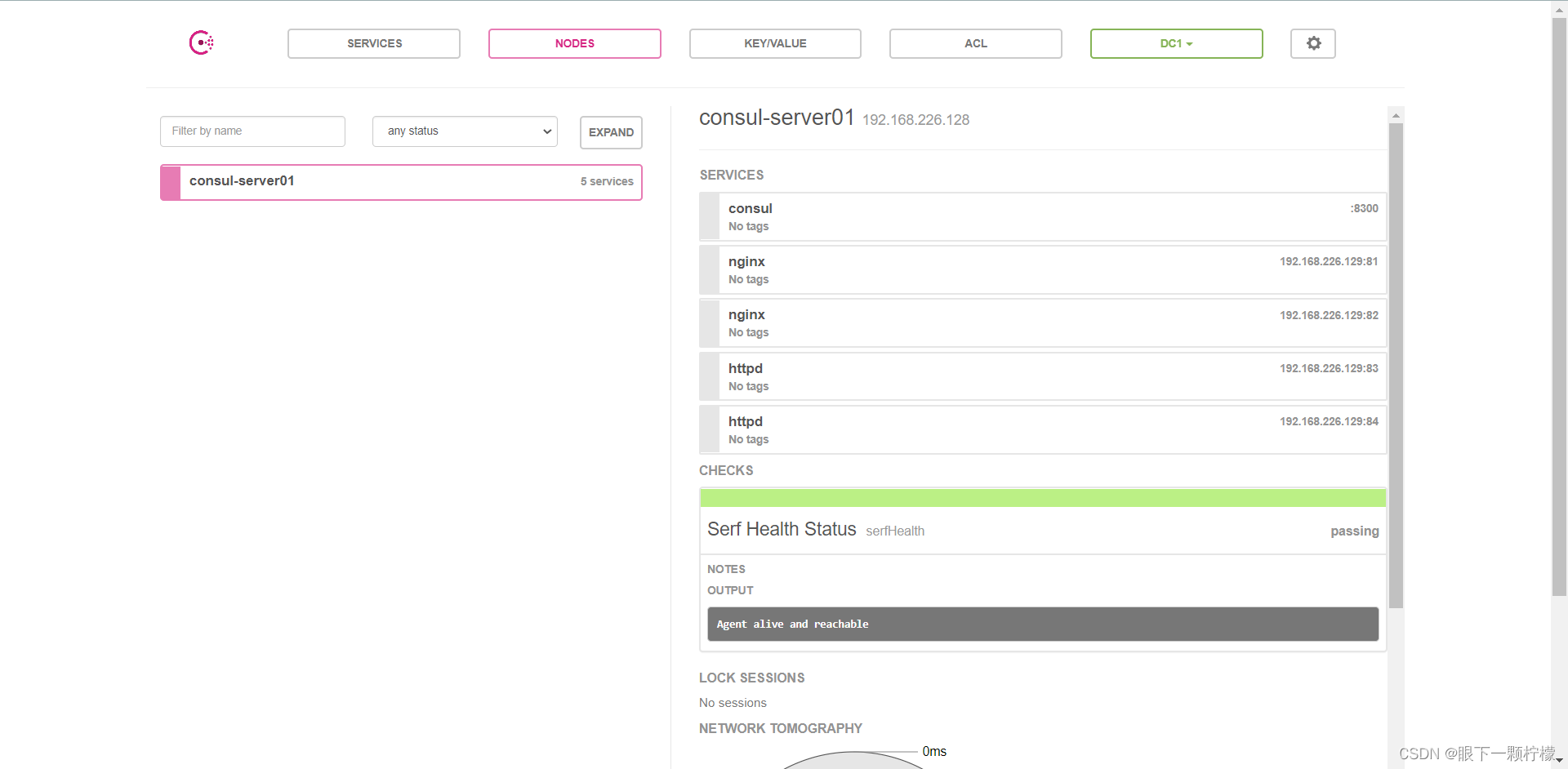The image size is (1568, 769).
Task: Click the Filter by name input field
Action: pos(252,131)
